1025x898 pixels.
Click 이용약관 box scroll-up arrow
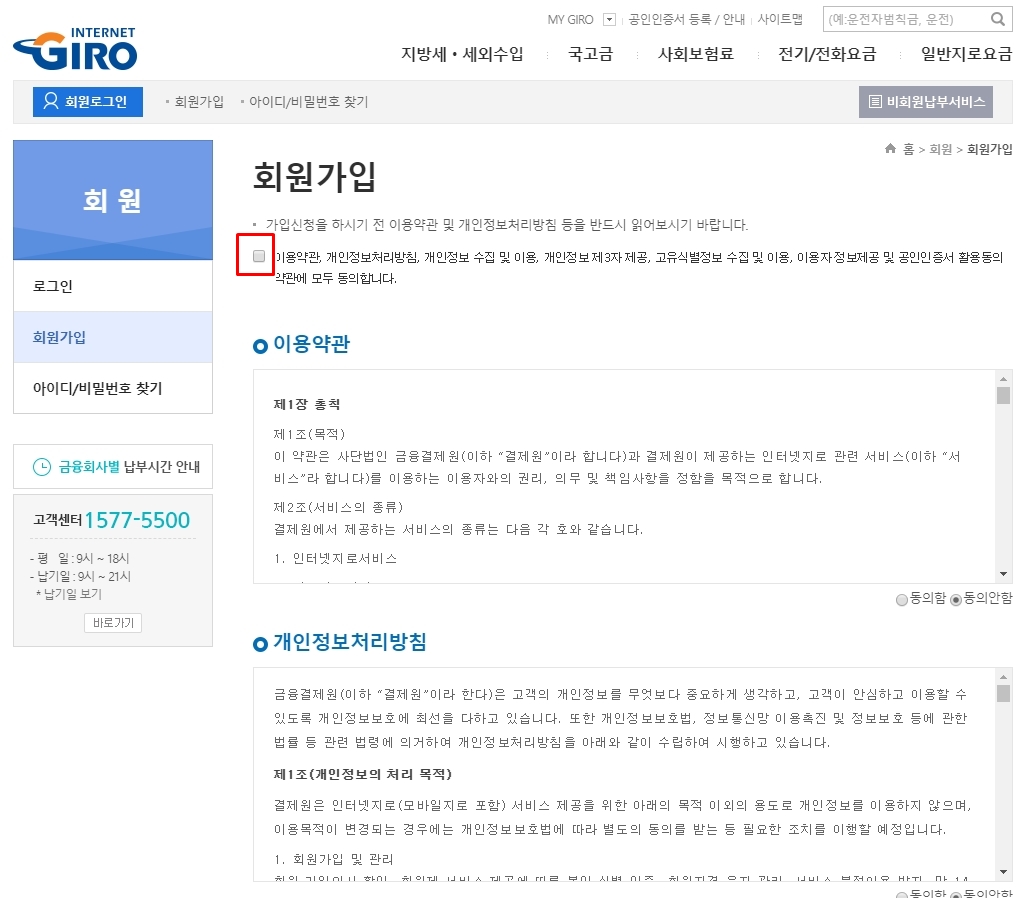click(1003, 378)
